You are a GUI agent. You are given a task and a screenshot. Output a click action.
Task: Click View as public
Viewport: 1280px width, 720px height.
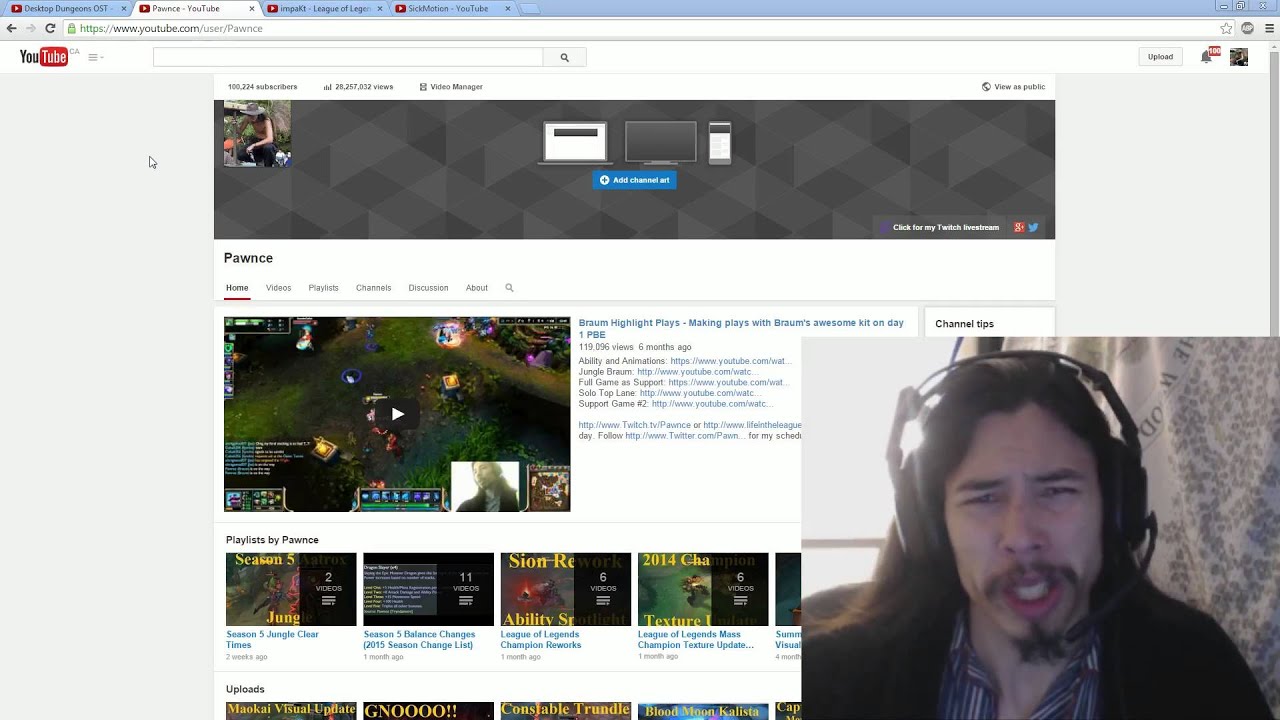point(1013,87)
